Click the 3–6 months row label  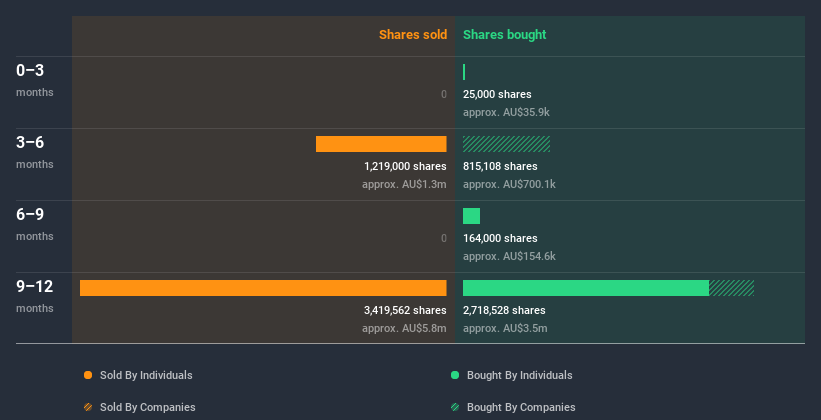pos(35,152)
